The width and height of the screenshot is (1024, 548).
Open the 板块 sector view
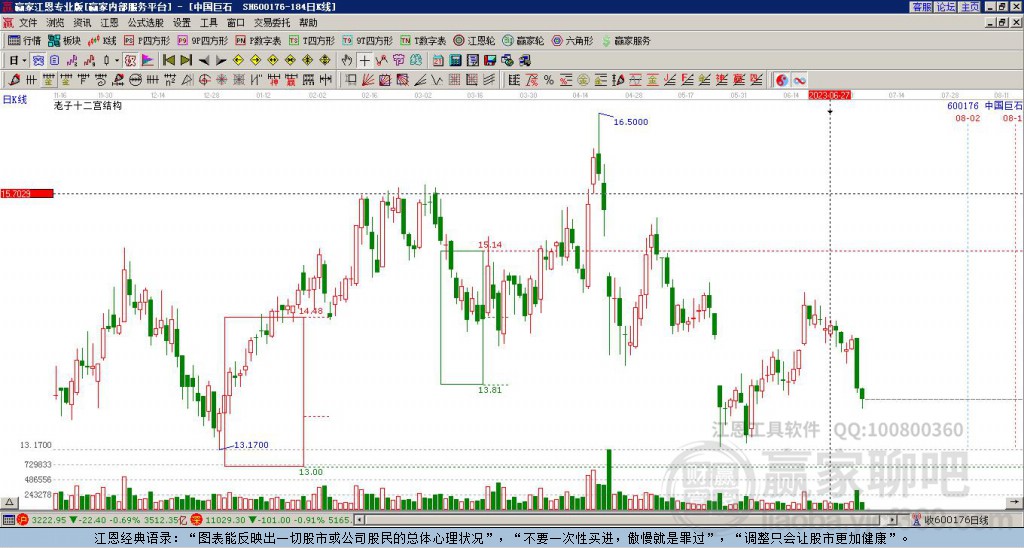(x=64, y=40)
